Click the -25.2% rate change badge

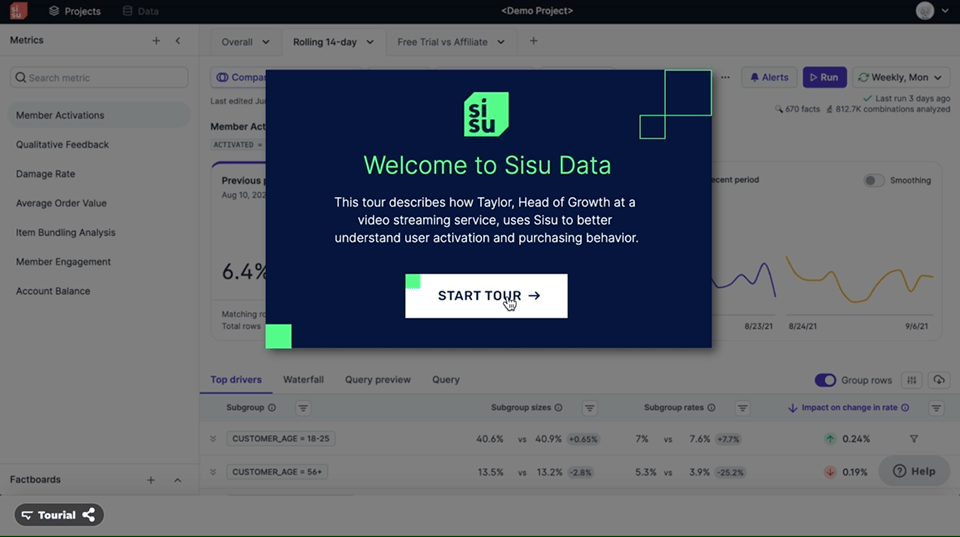coord(730,473)
